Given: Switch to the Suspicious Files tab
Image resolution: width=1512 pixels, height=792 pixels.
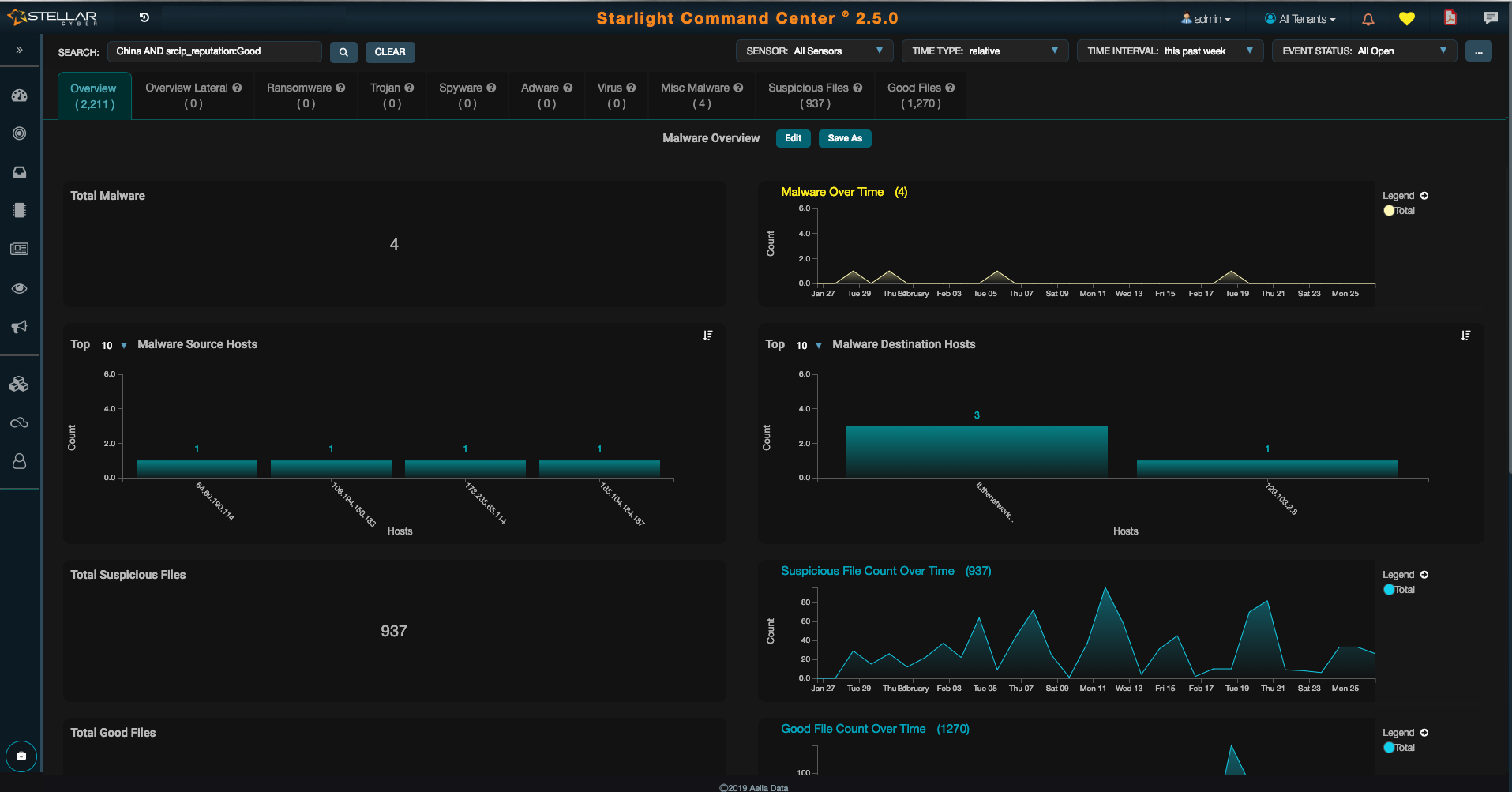Looking at the screenshot, I should (x=815, y=96).
